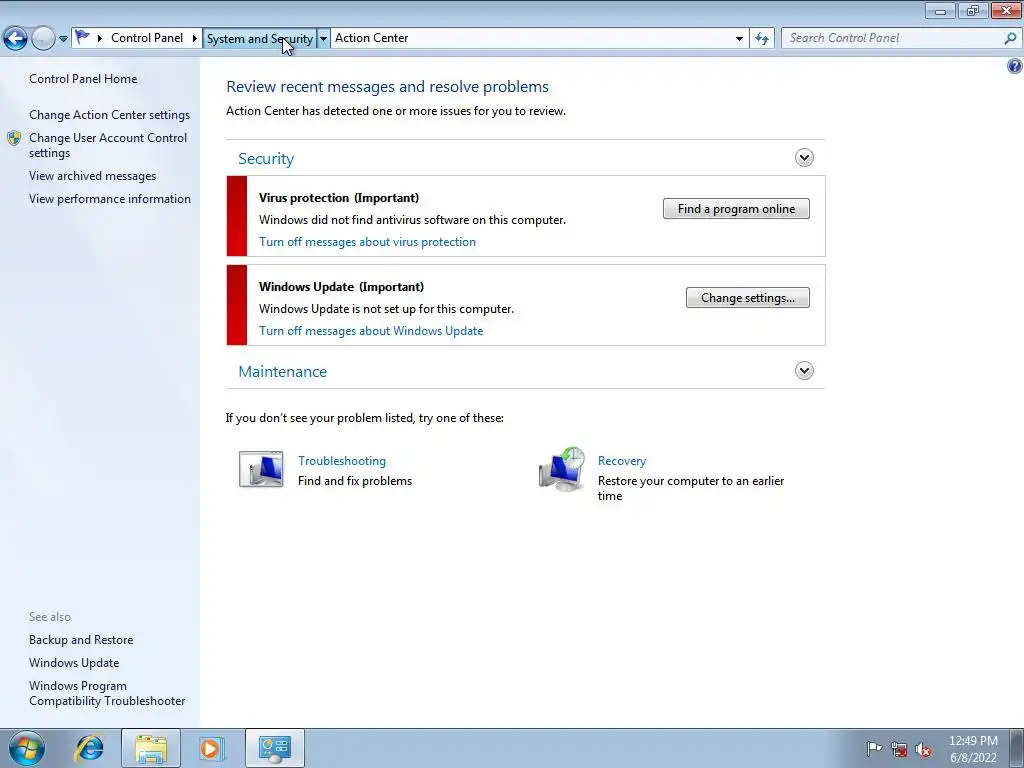Click the Action Center flag tray icon

[x=874, y=749]
